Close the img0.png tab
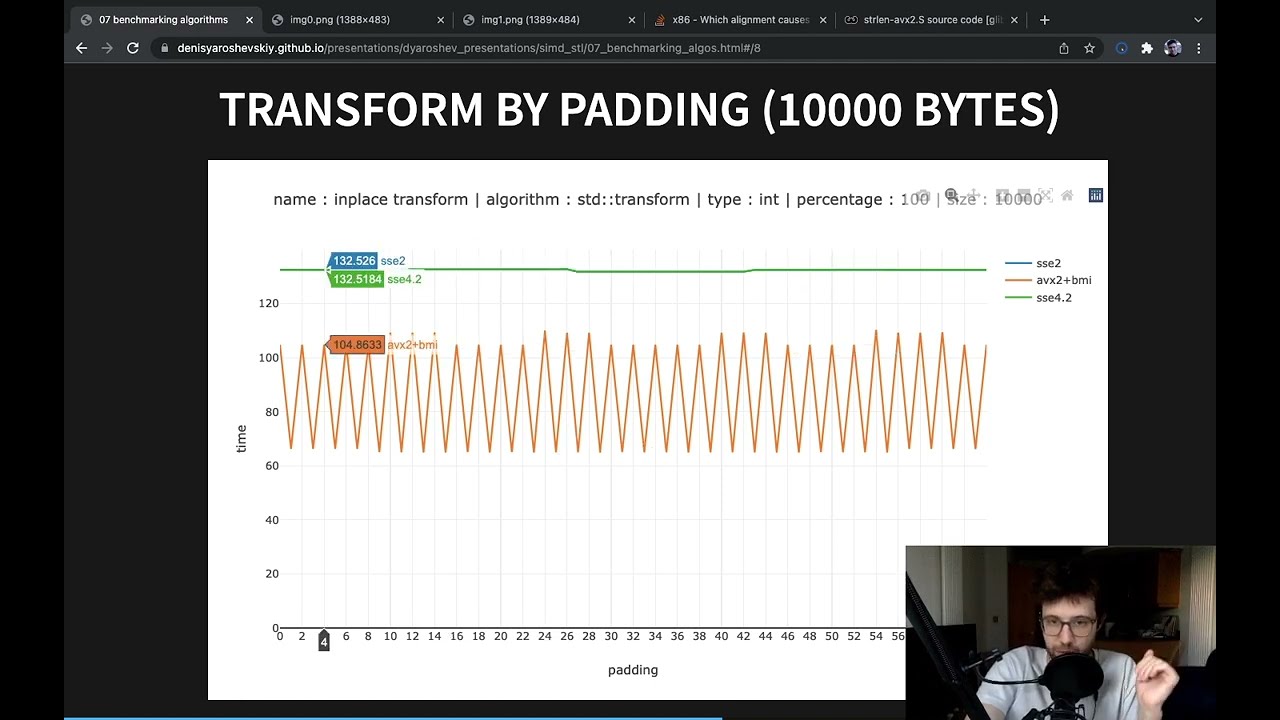Image resolution: width=1280 pixels, height=720 pixels. point(441,20)
